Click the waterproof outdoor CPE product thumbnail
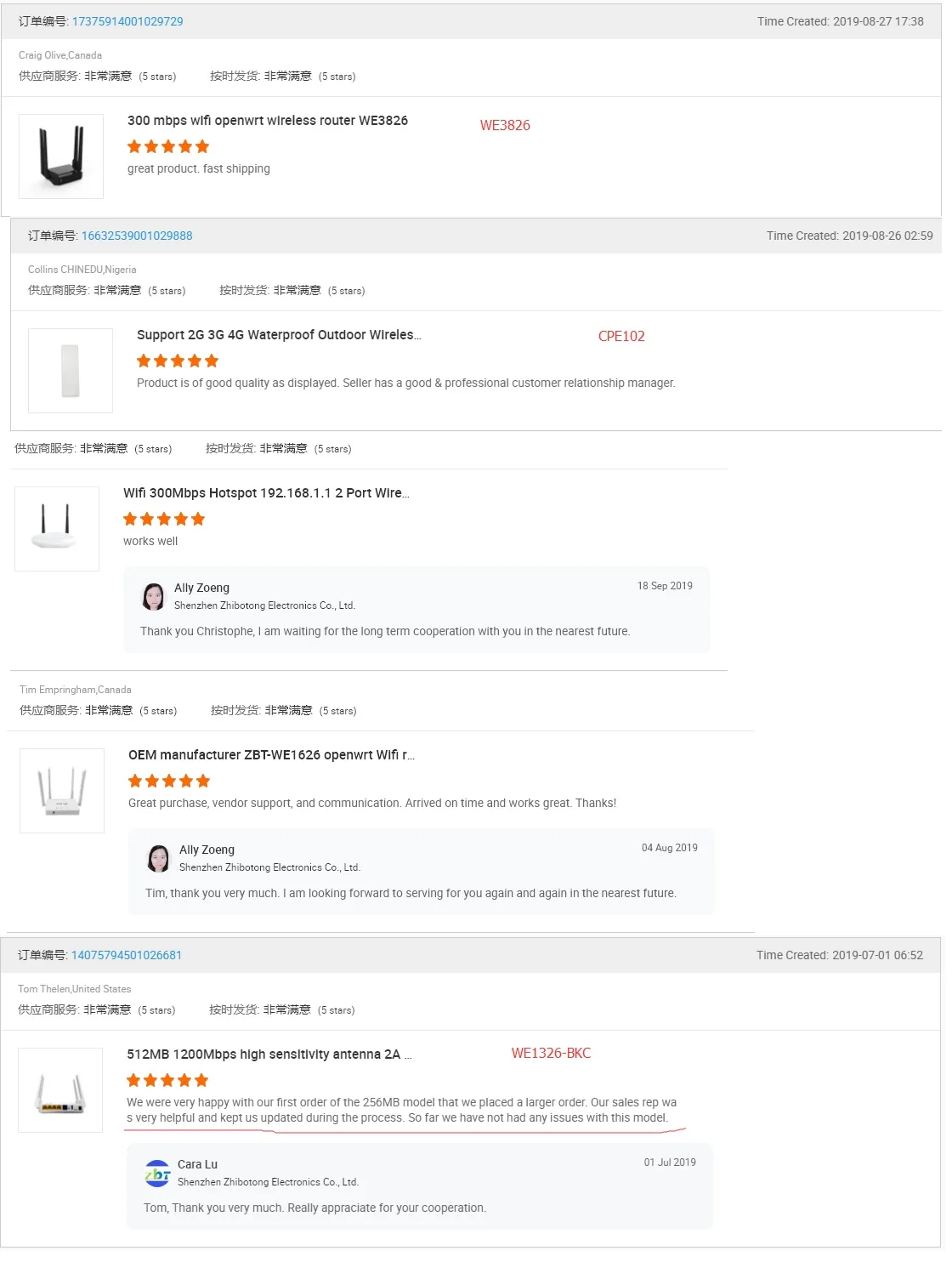This screenshot has width=952, height=1262. pyautogui.click(x=71, y=371)
